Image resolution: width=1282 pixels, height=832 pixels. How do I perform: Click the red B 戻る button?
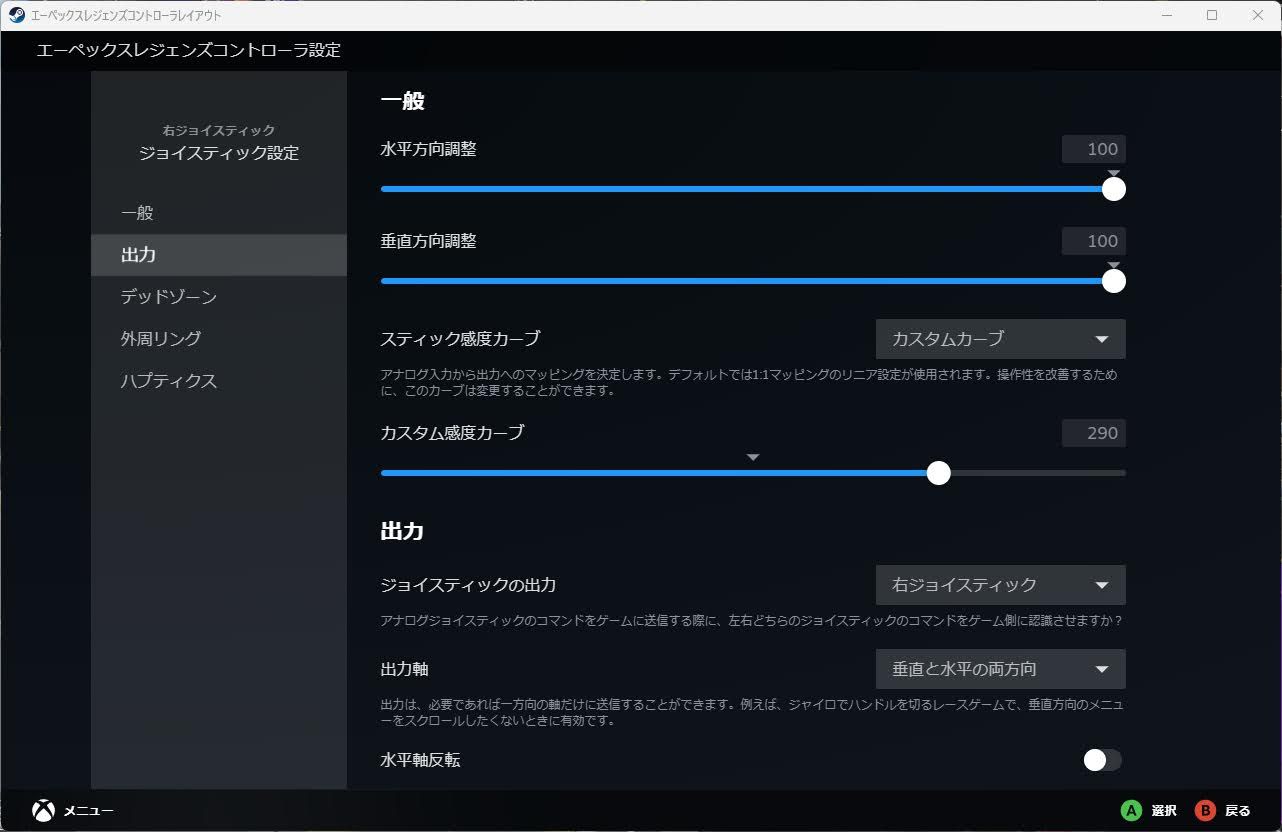click(1222, 810)
